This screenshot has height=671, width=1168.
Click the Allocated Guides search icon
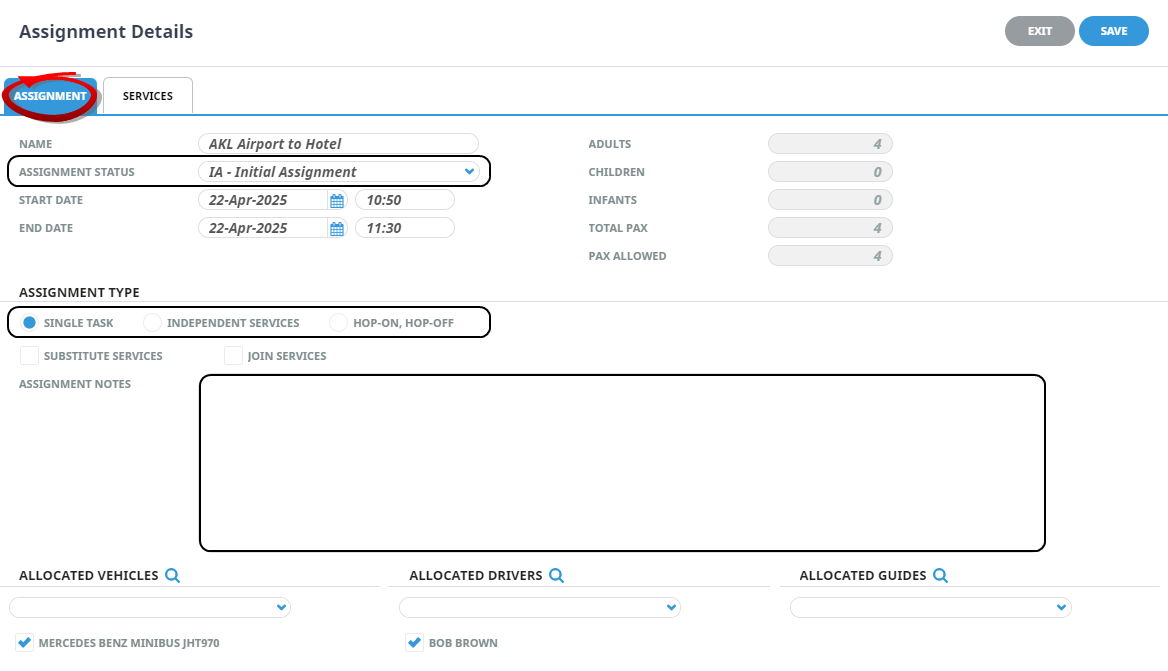tap(940, 575)
